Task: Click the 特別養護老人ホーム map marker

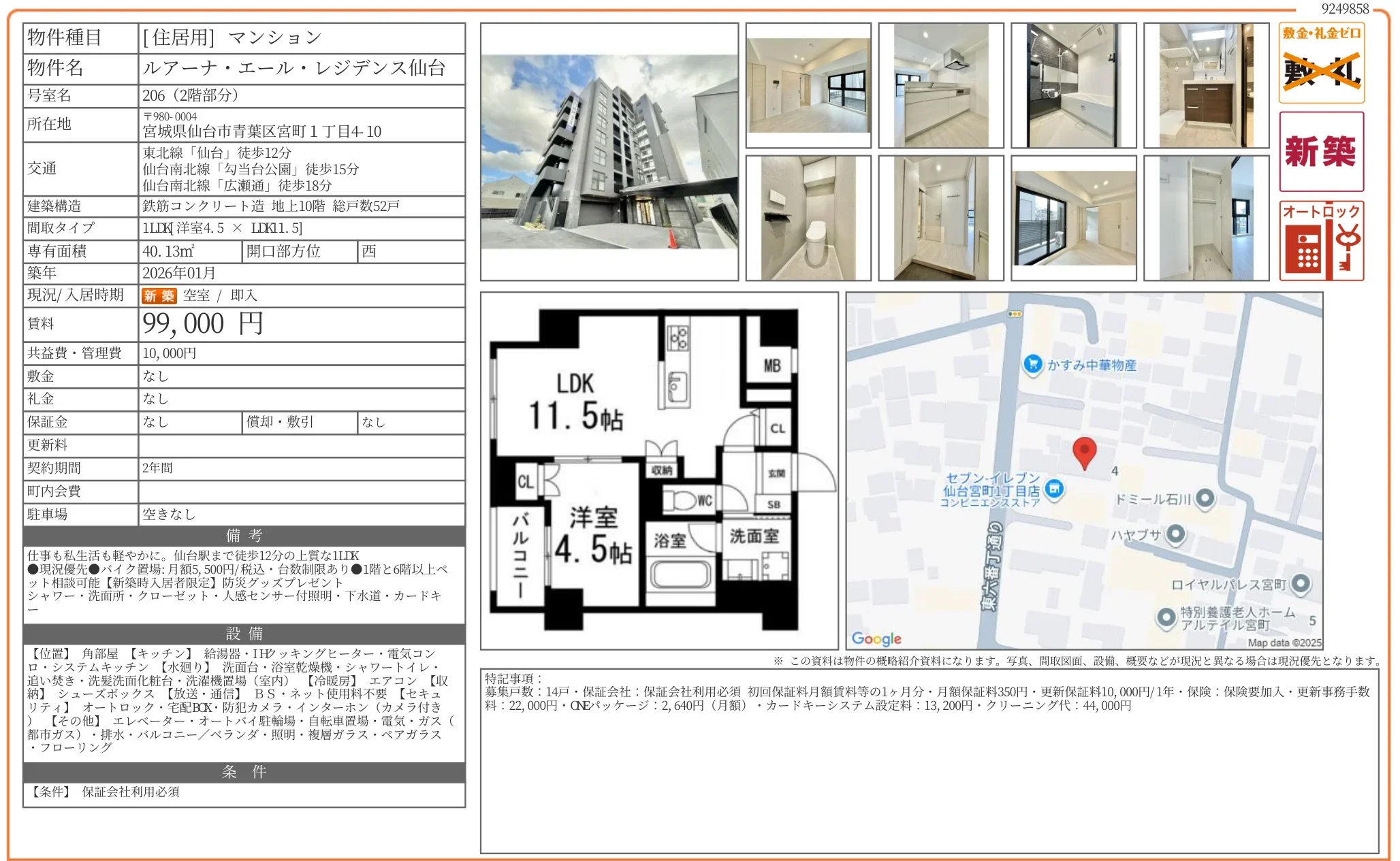Action: click(1166, 617)
